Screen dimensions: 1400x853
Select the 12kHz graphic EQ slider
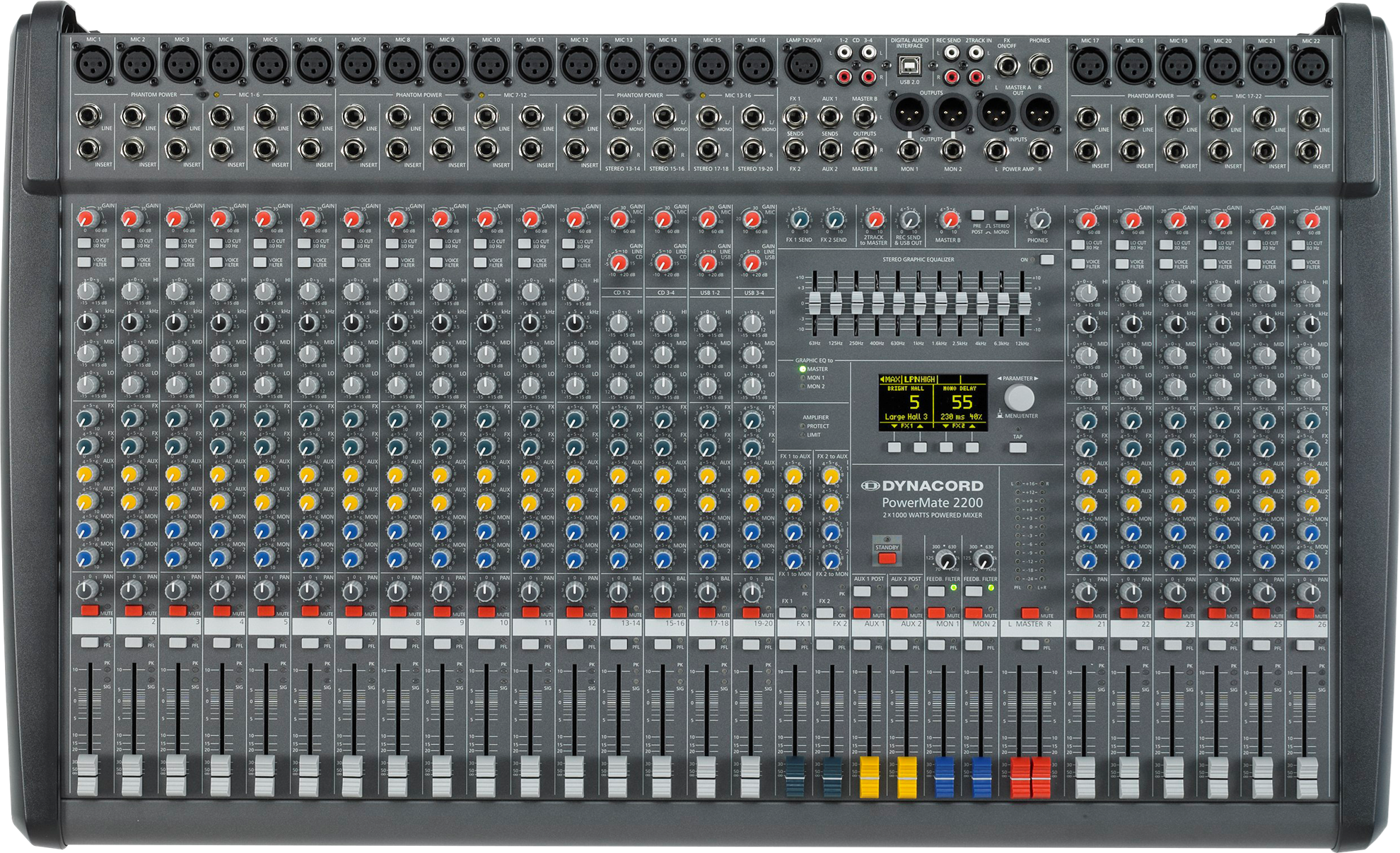tap(1023, 304)
